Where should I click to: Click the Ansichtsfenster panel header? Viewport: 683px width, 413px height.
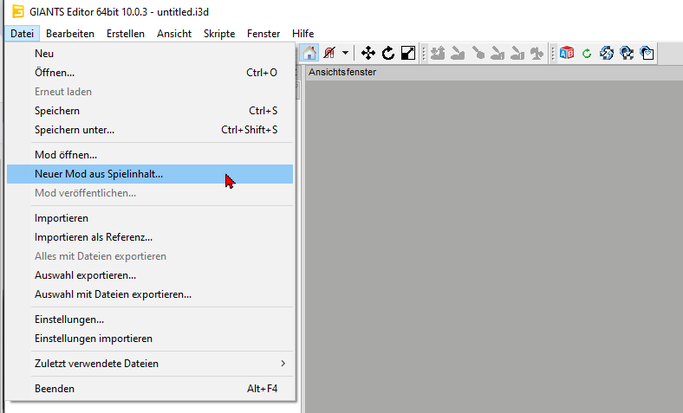494,72
